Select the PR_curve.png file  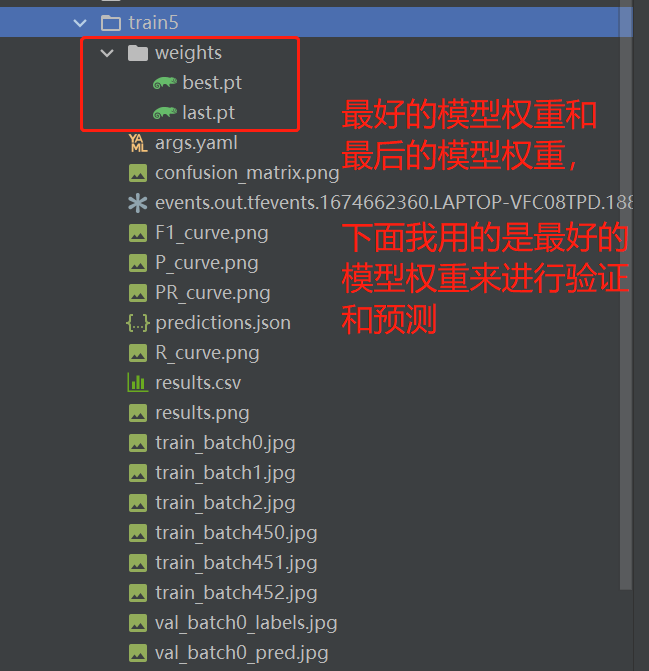(x=213, y=293)
